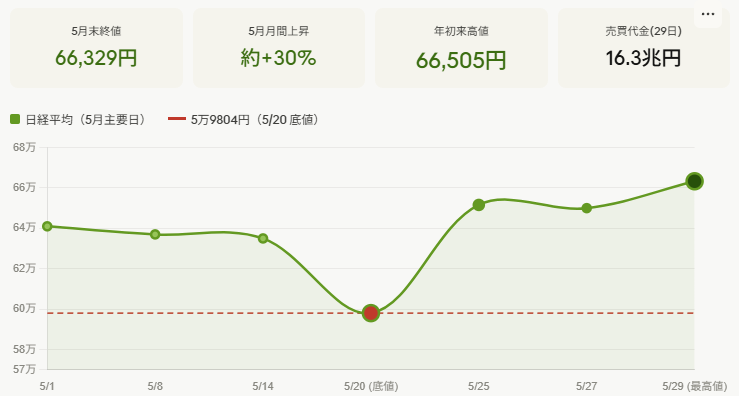Click the 5/29 (最高値) axis label
Screen dimensions: 739x396
pyautogui.click(x=694, y=387)
